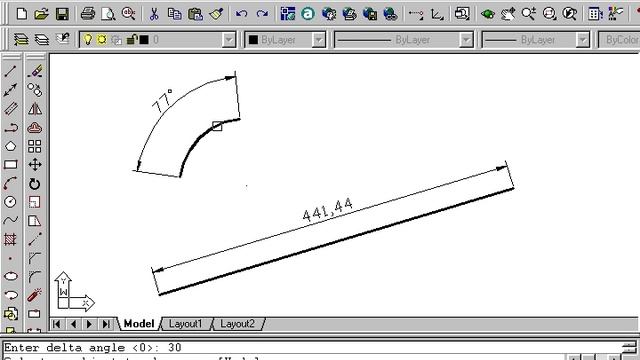Open Named Views dialog icon
The image size is (640, 360).
point(462,14)
